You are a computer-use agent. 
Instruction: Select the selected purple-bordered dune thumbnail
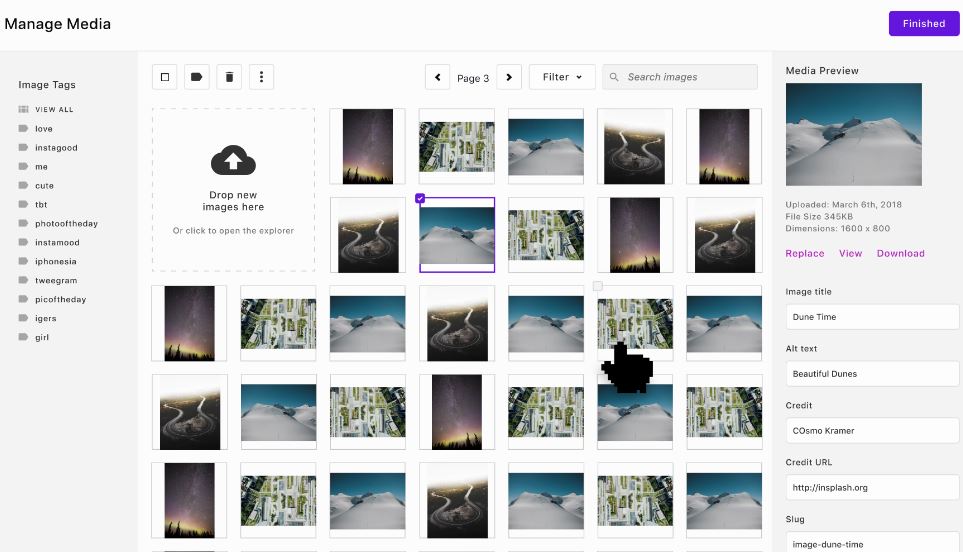(x=457, y=235)
